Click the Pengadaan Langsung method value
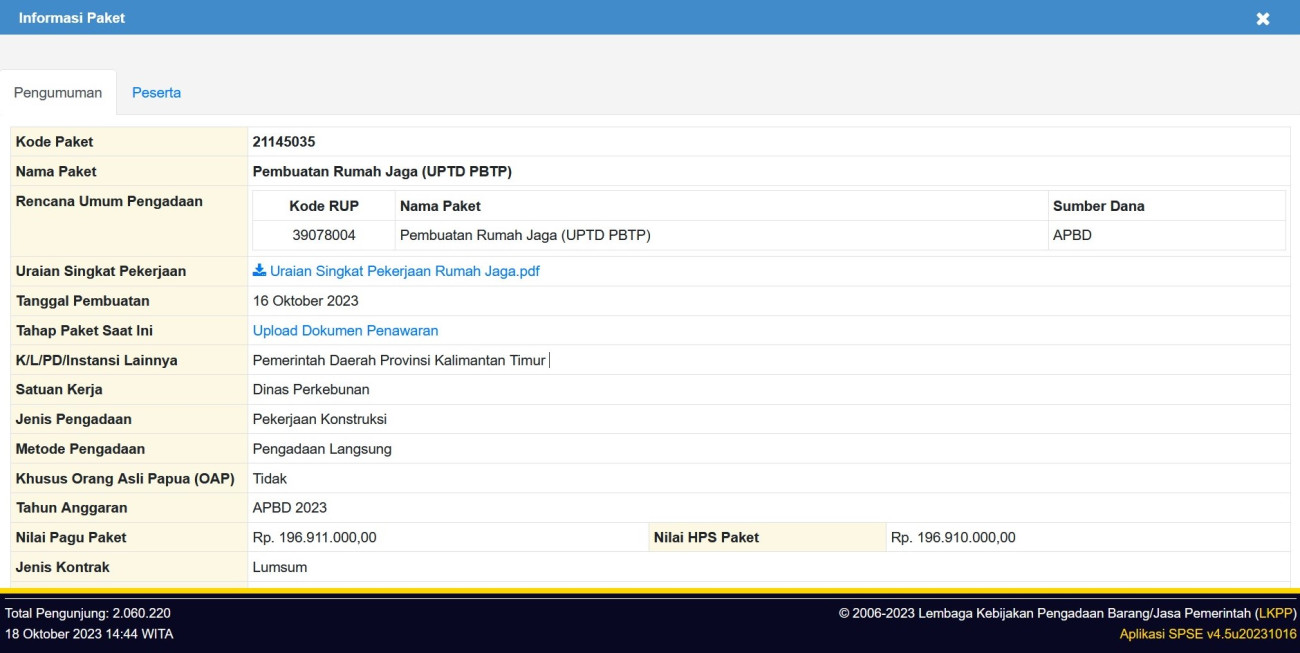 [322, 449]
